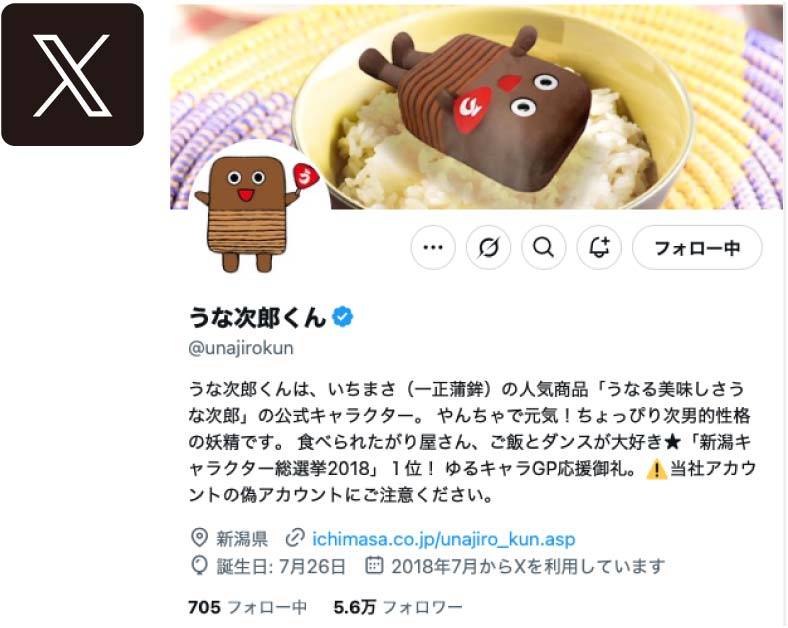View the header banner photo

pos(476,107)
